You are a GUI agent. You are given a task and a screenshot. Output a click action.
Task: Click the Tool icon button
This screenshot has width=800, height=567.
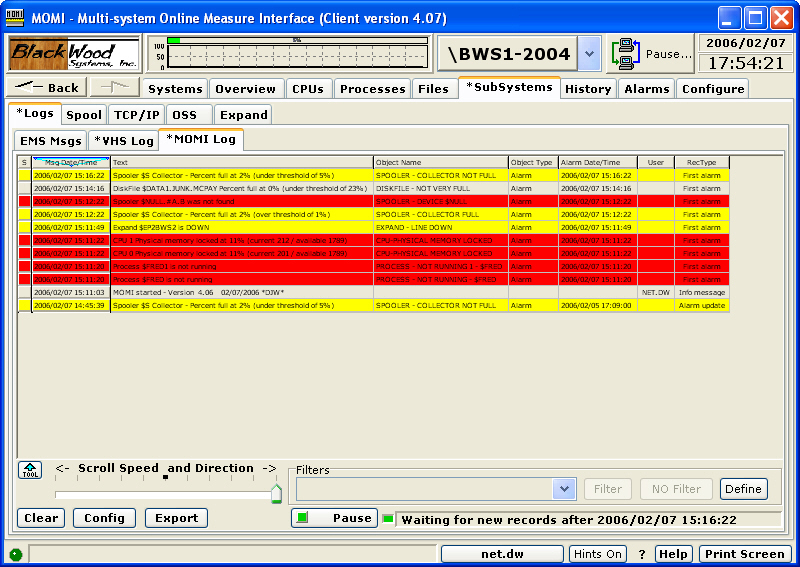point(30,470)
